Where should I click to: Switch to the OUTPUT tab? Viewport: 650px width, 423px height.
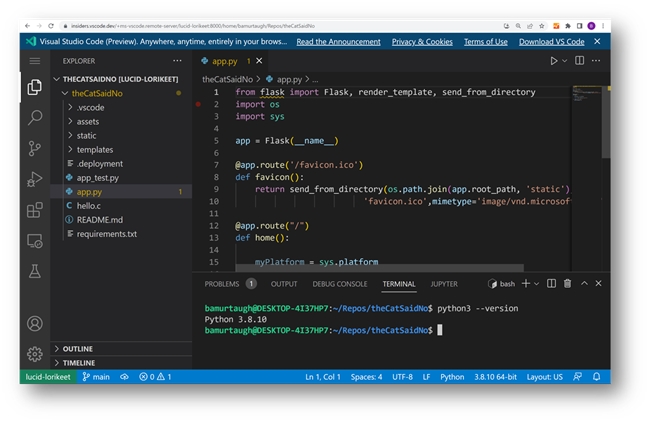click(284, 284)
